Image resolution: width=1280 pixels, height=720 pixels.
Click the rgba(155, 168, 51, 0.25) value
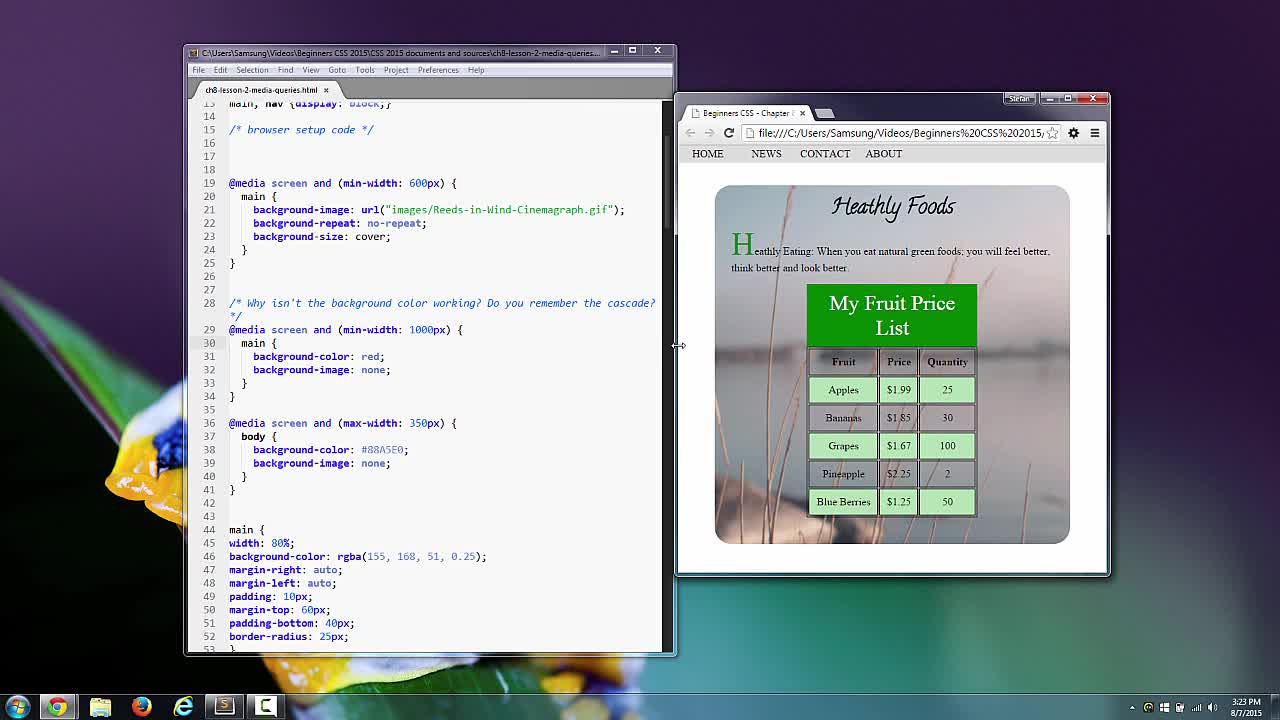[408, 557]
